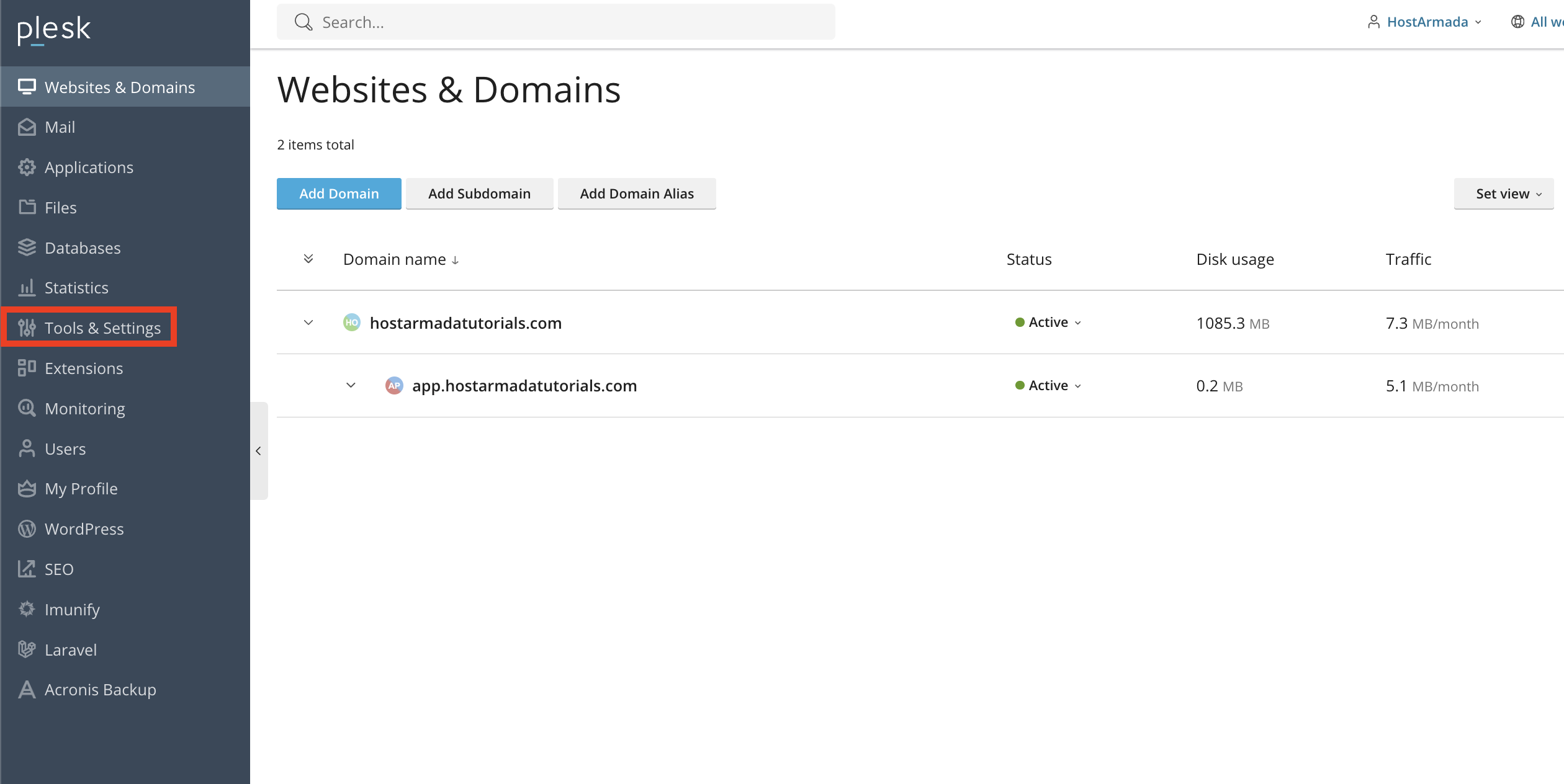The width and height of the screenshot is (1564, 784).
Task: Click the Users person icon
Action: 27,448
